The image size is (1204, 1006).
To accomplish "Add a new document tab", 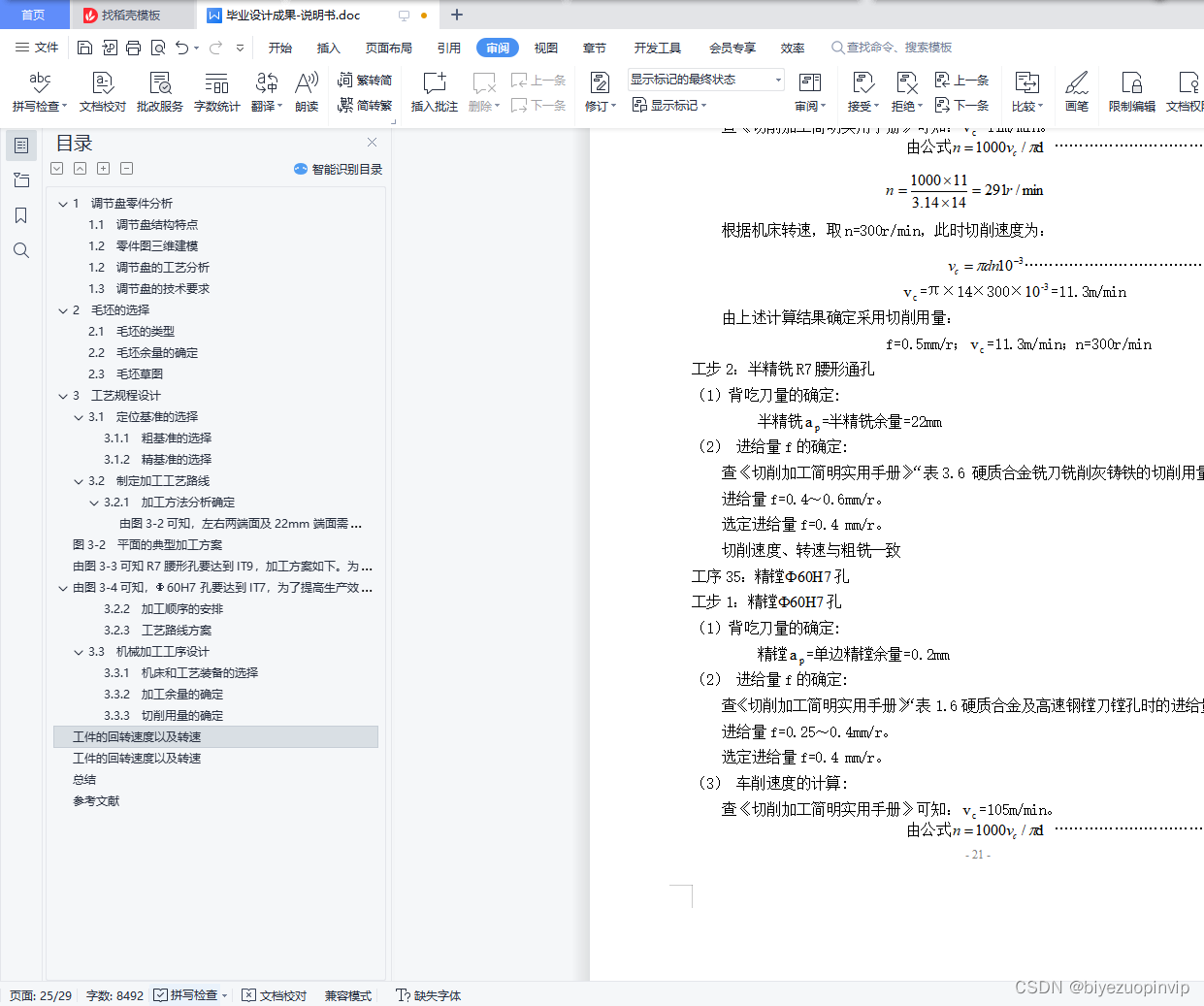I will pyautogui.click(x=457, y=15).
